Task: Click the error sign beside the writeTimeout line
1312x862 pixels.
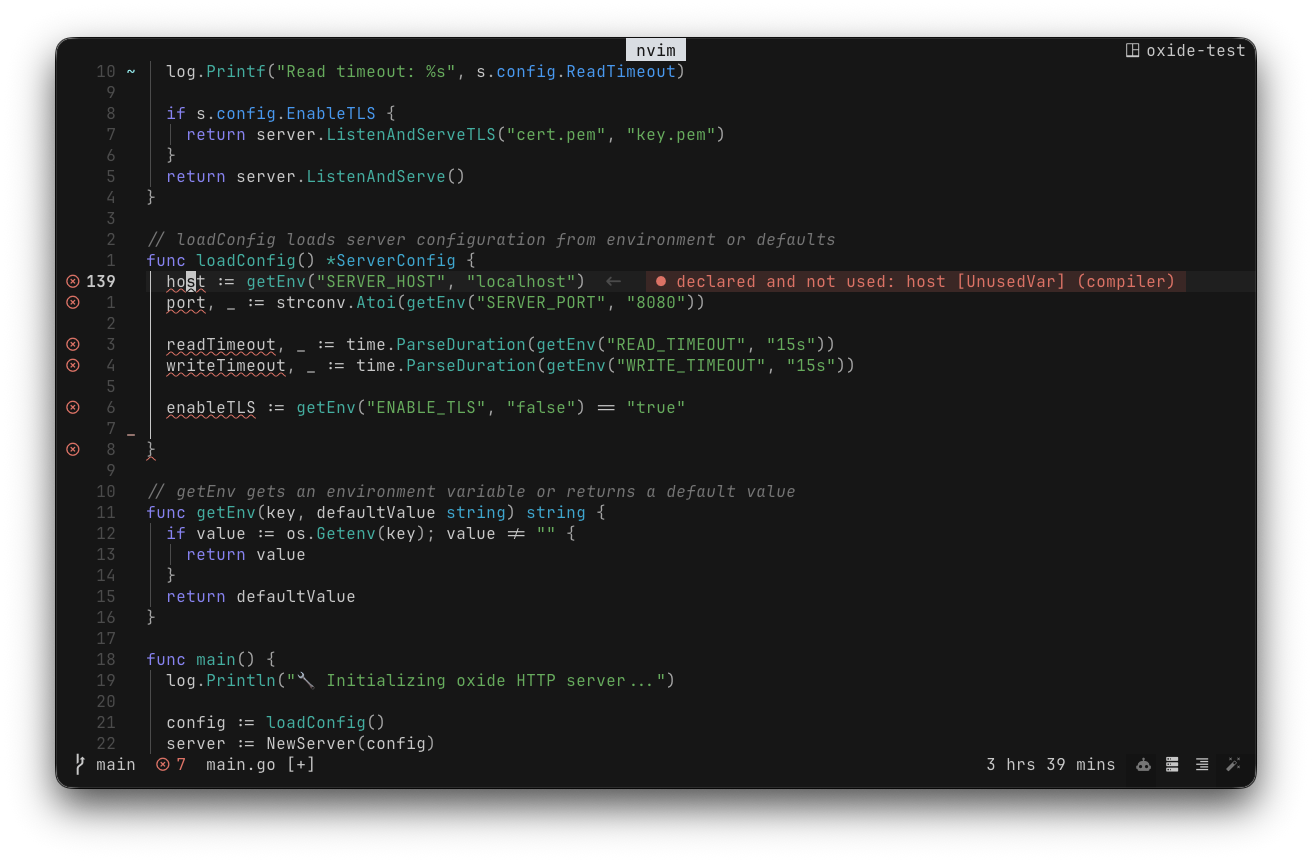Action: (73, 365)
